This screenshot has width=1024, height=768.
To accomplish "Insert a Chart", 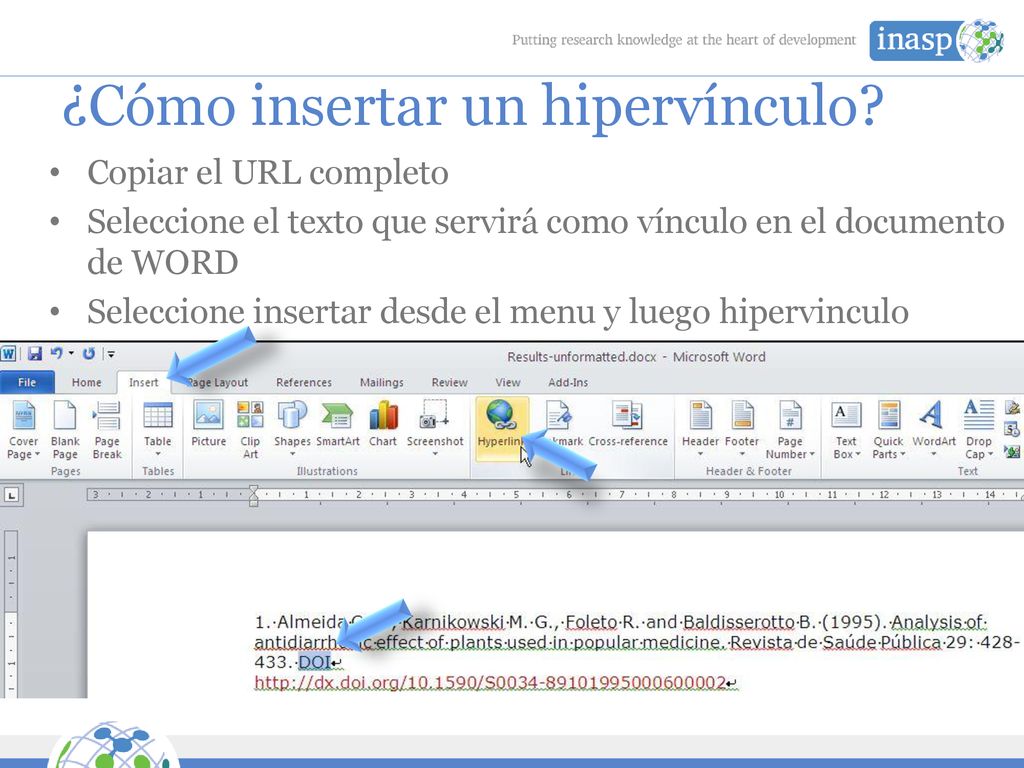I will pos(383,424).
